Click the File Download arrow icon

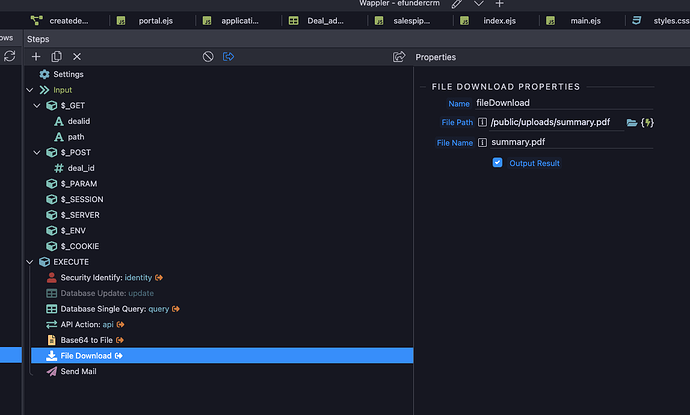[x=51, y=356]
